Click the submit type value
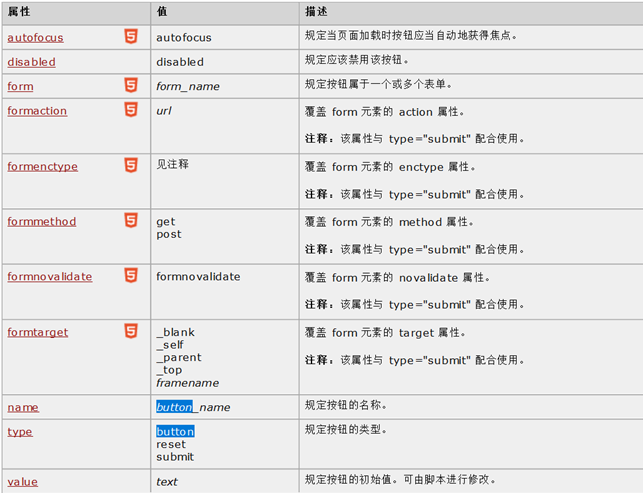This screenshot has width=643, height=493. [175, 457]
